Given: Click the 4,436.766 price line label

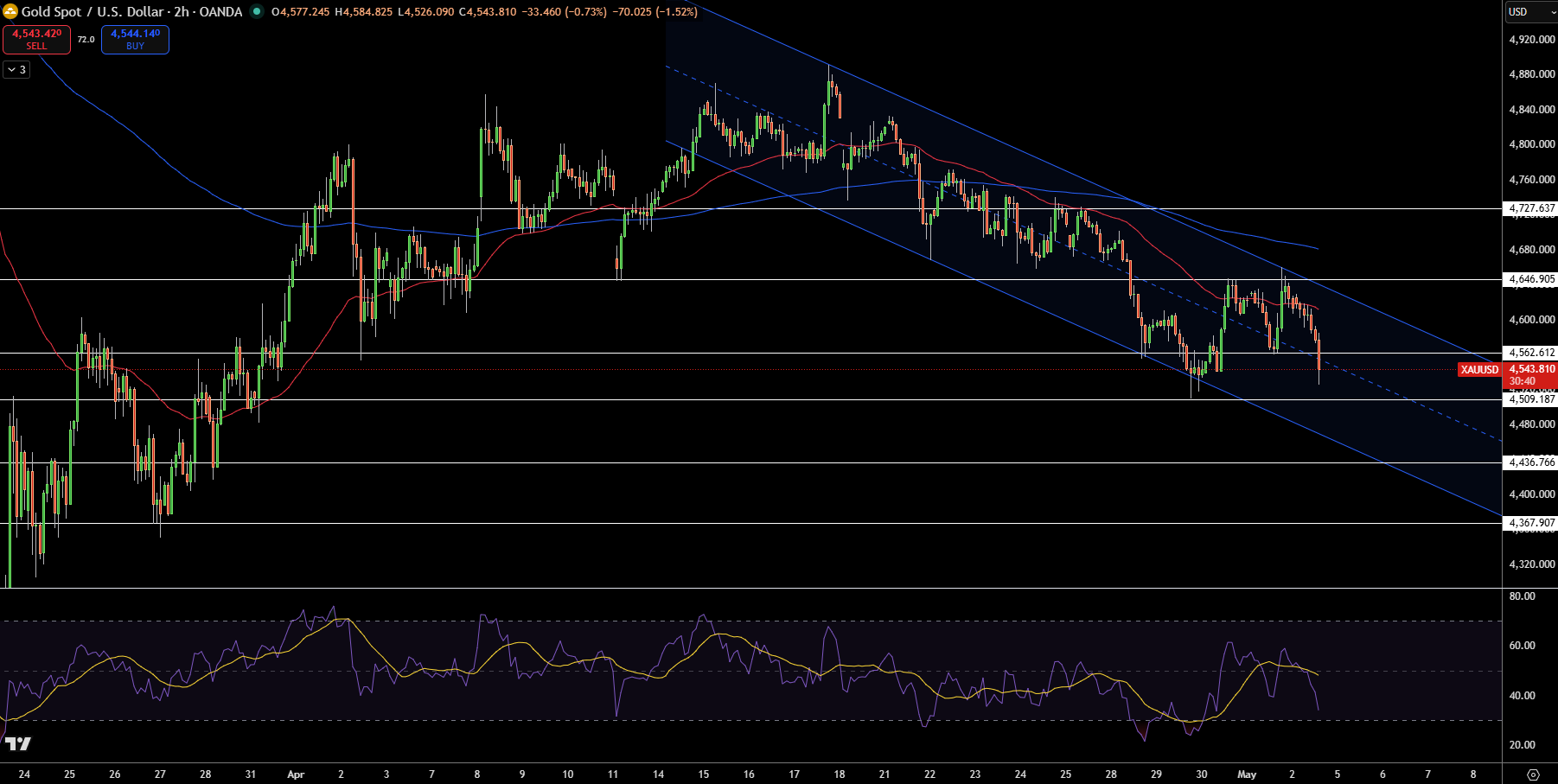Looking at the screenshot, I should coord(1531,462).
